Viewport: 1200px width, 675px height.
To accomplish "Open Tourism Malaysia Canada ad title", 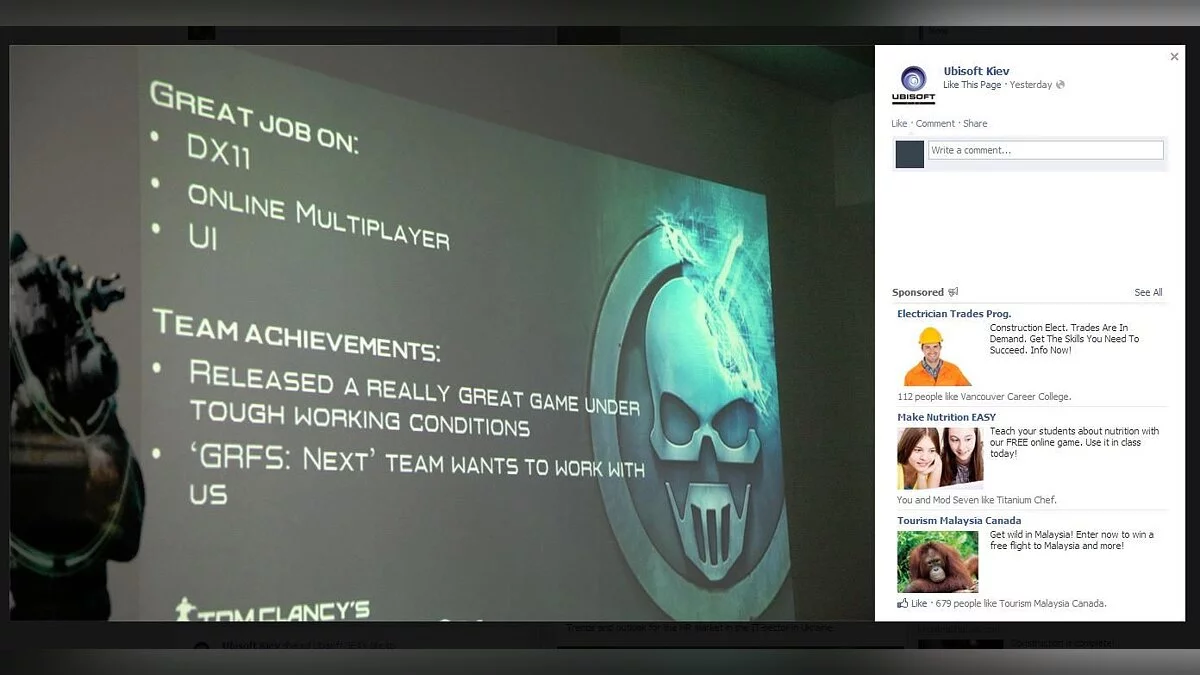I will click(959, 521).
